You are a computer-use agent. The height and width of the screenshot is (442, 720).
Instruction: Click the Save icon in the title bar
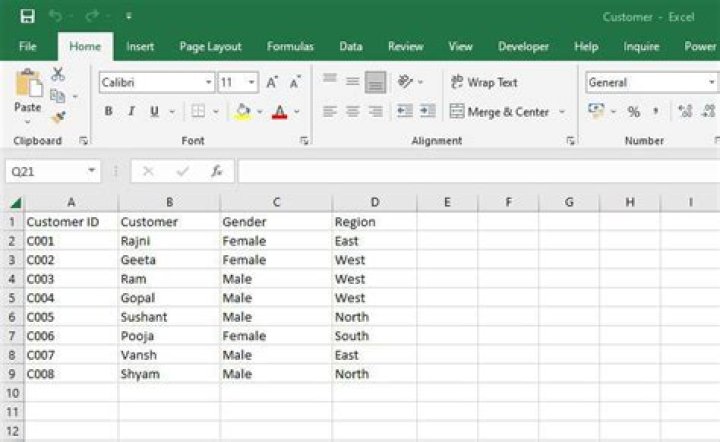(27, 16)
